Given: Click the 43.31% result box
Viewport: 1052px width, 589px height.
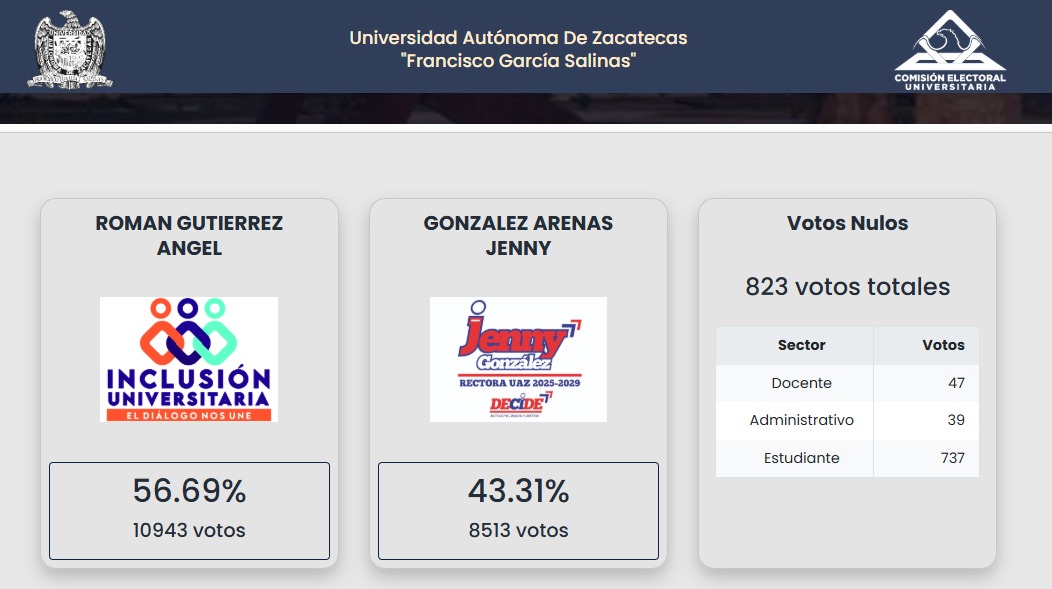Looking at the screenshot, I should pyautogui.click(x=518, y=511).
